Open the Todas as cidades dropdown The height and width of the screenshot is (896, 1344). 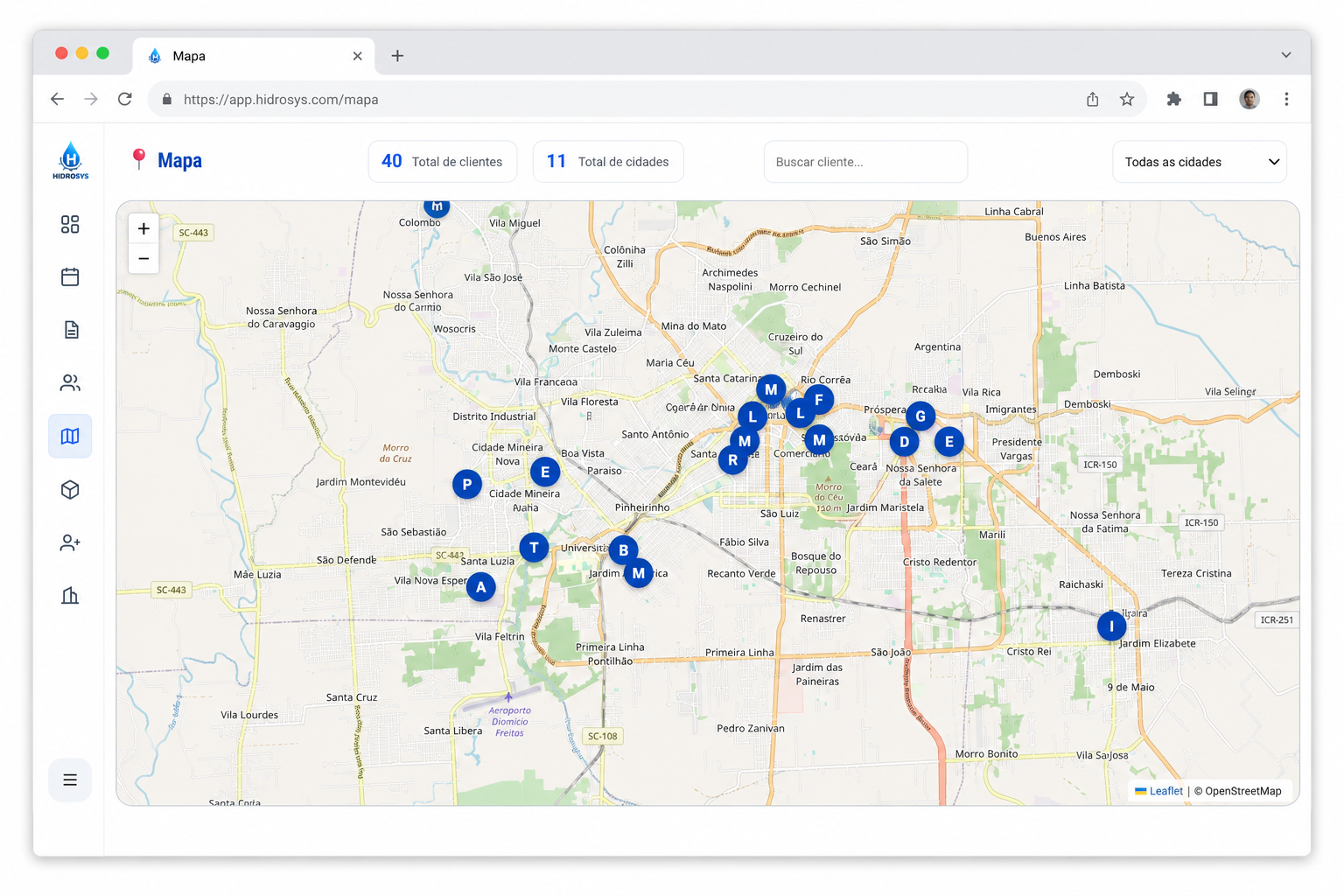[1200, 162]
